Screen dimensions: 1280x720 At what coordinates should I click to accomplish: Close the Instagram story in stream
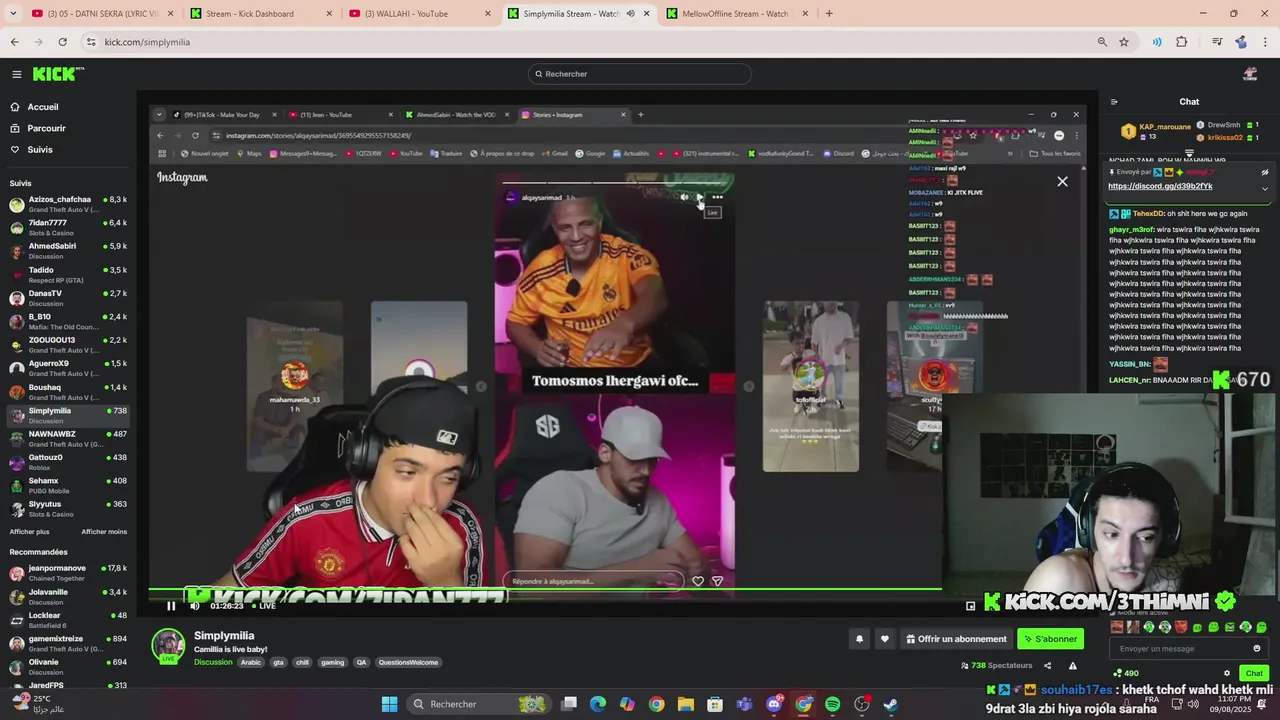pos(1062,182)
